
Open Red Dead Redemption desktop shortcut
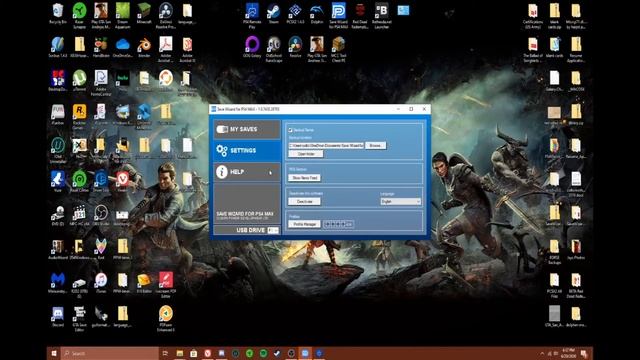(x=360, y=16)
